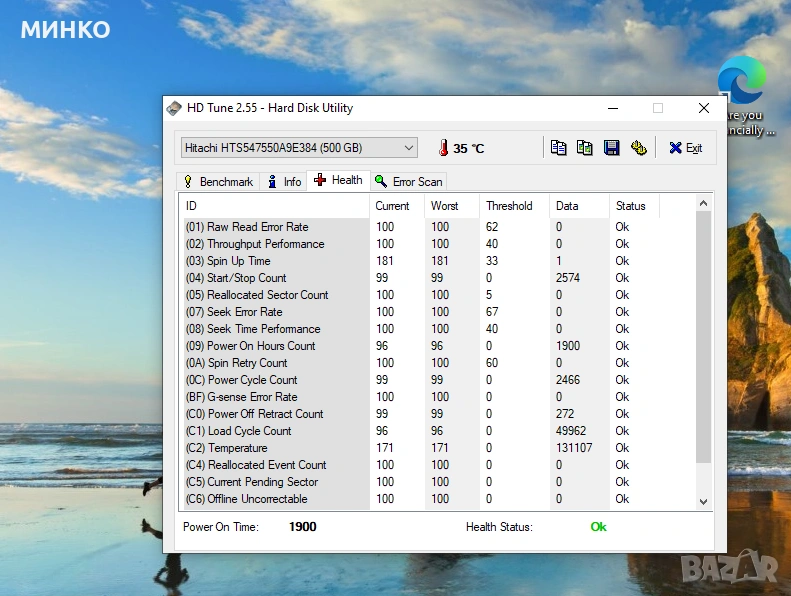Image resolution: width=791 pixels, height=596 pixels.
Task: Click the copy text to clipboard icon
Action: (x=559, y=148)
